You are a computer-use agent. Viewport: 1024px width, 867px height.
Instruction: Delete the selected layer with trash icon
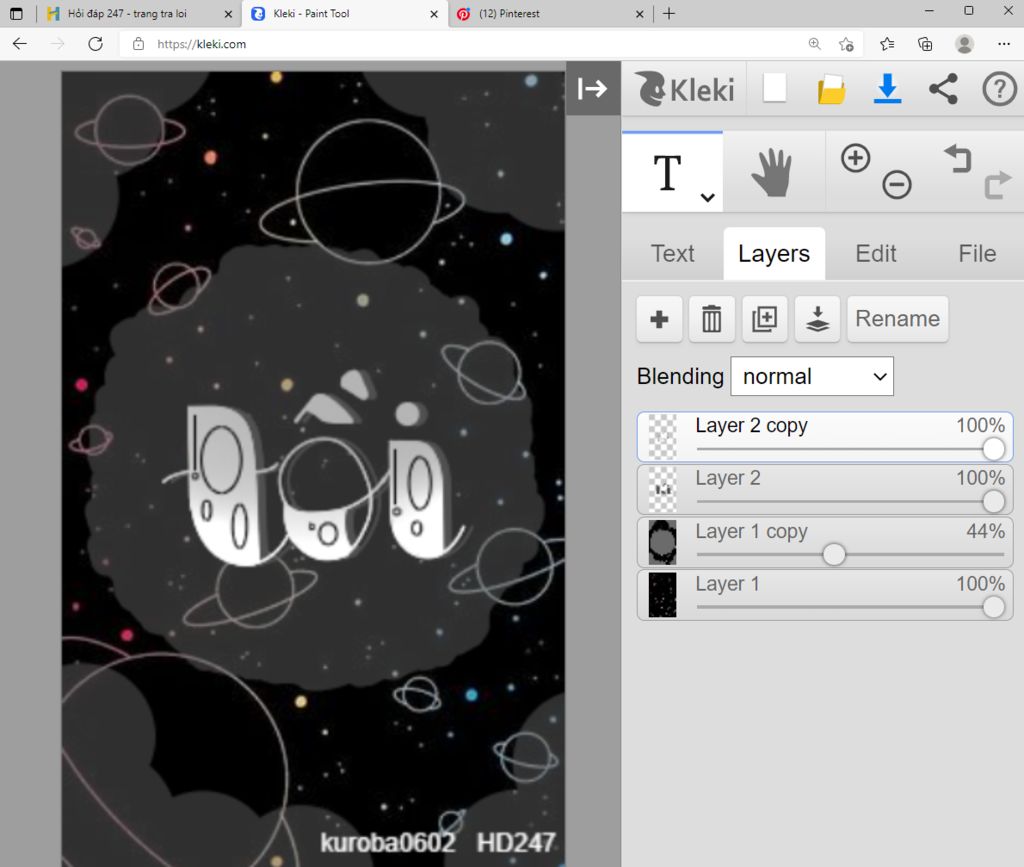tap(712, 319)
